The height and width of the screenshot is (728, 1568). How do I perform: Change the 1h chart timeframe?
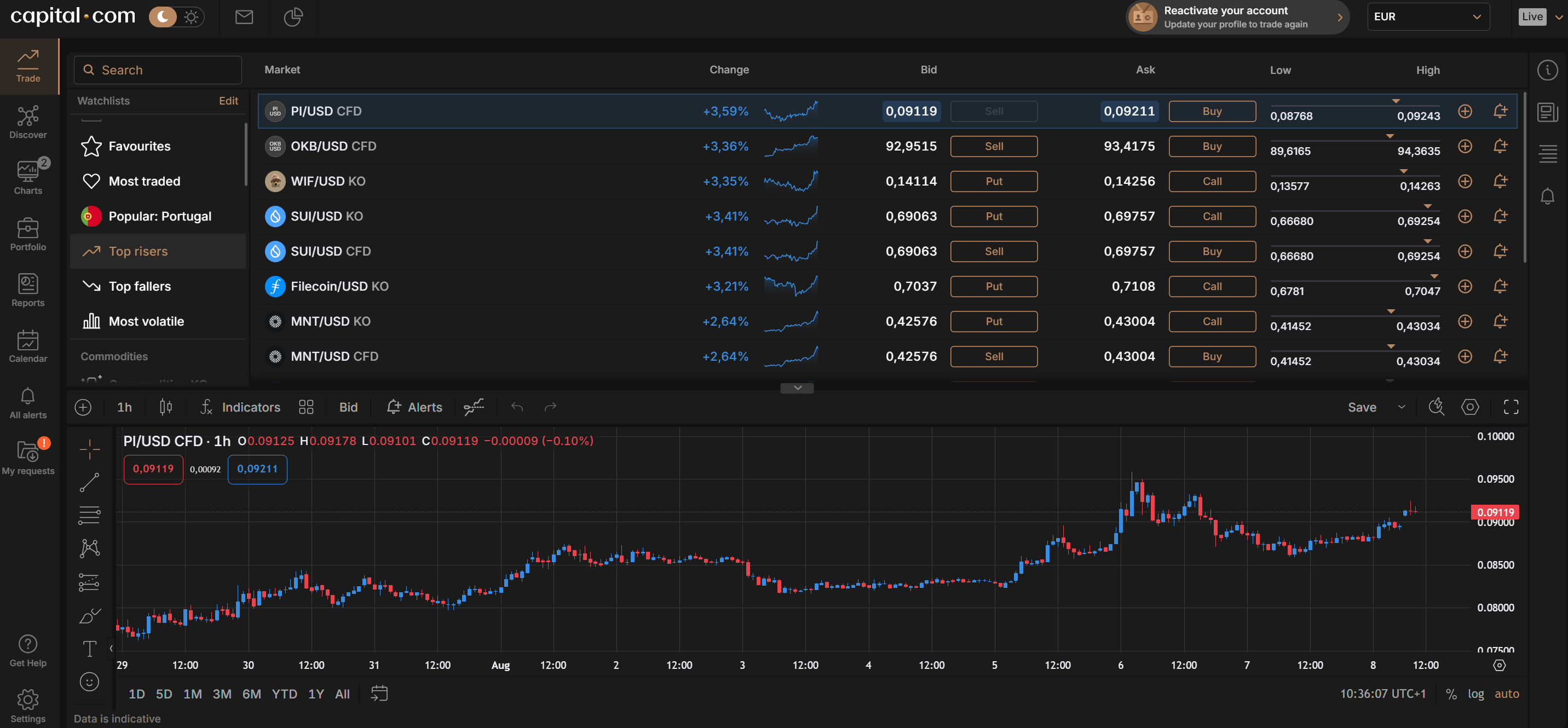124,407
